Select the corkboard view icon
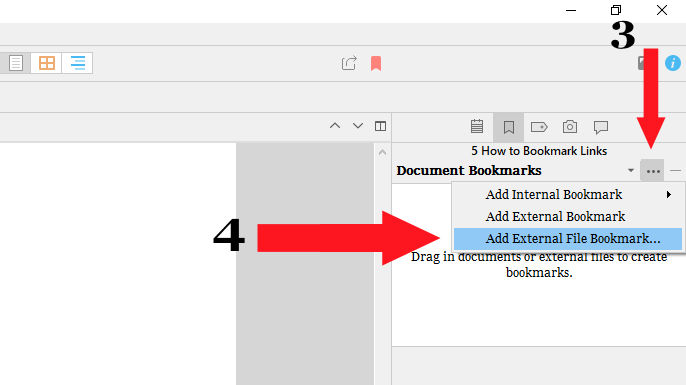 (x=46, y=63)
